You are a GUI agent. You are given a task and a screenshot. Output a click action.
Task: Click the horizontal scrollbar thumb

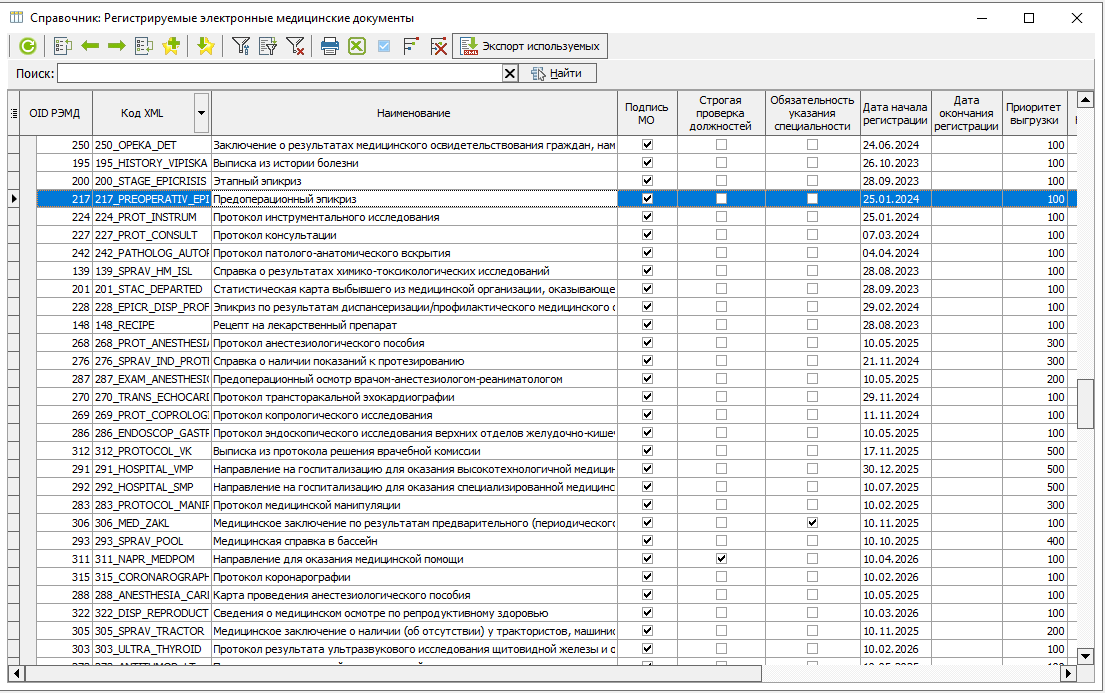[x=393, y=673]
